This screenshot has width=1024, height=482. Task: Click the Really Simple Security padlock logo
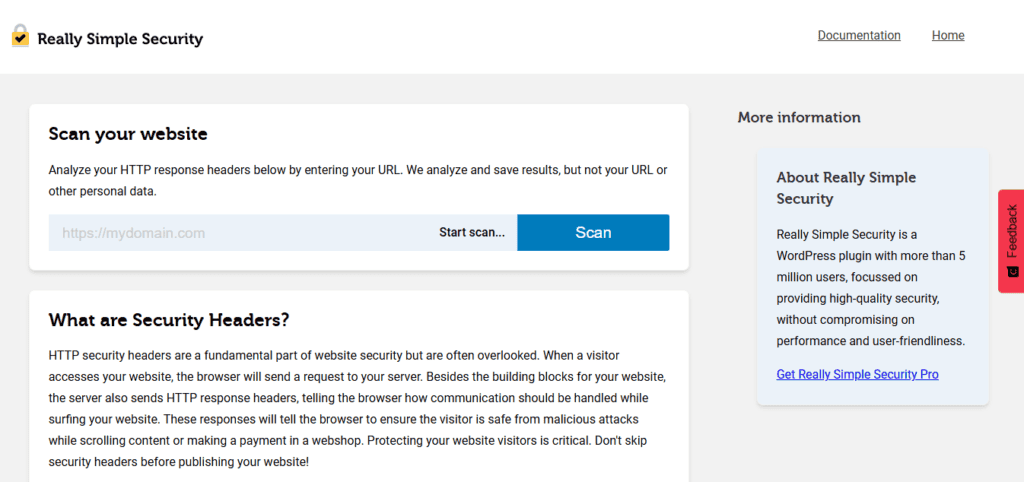pyautogui.click(x=20, y=36)
